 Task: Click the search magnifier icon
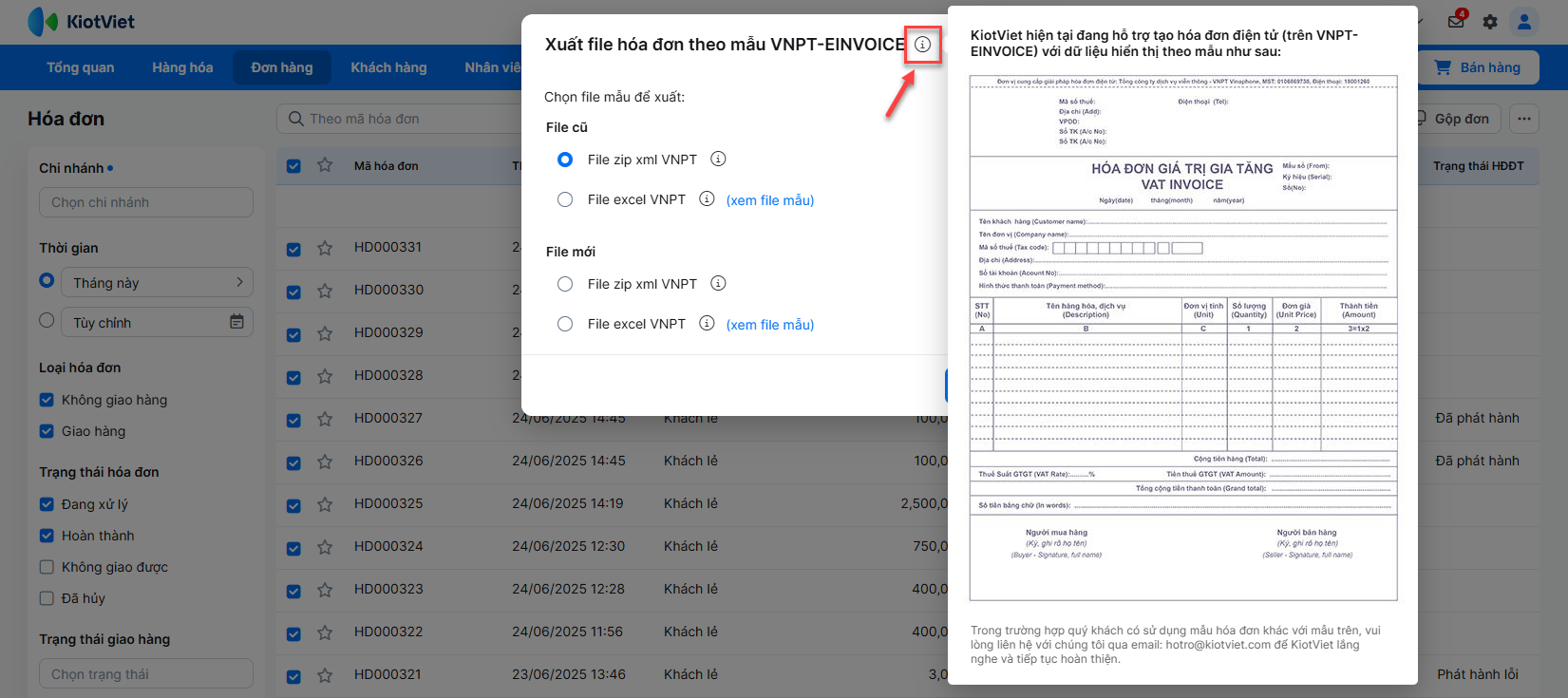295,119
